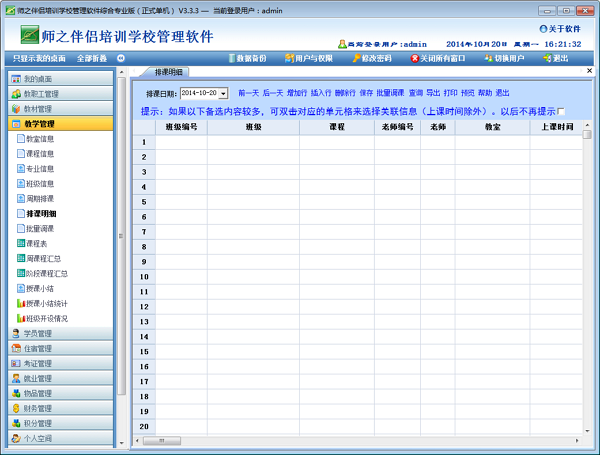The width and height of the screenshot is (600, 455).
Task: Select row 5 header in the grid
Action: click(144, 202)
